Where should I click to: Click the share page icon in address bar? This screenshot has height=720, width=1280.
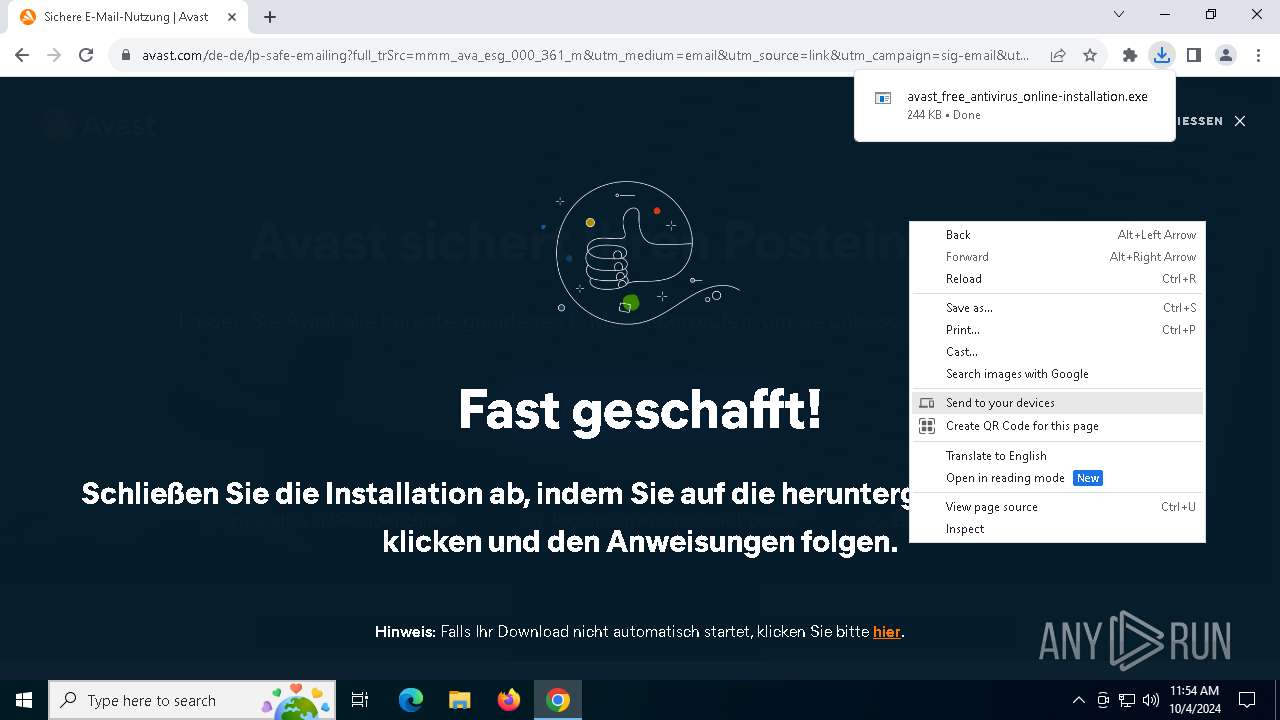tap(1058, 56)
